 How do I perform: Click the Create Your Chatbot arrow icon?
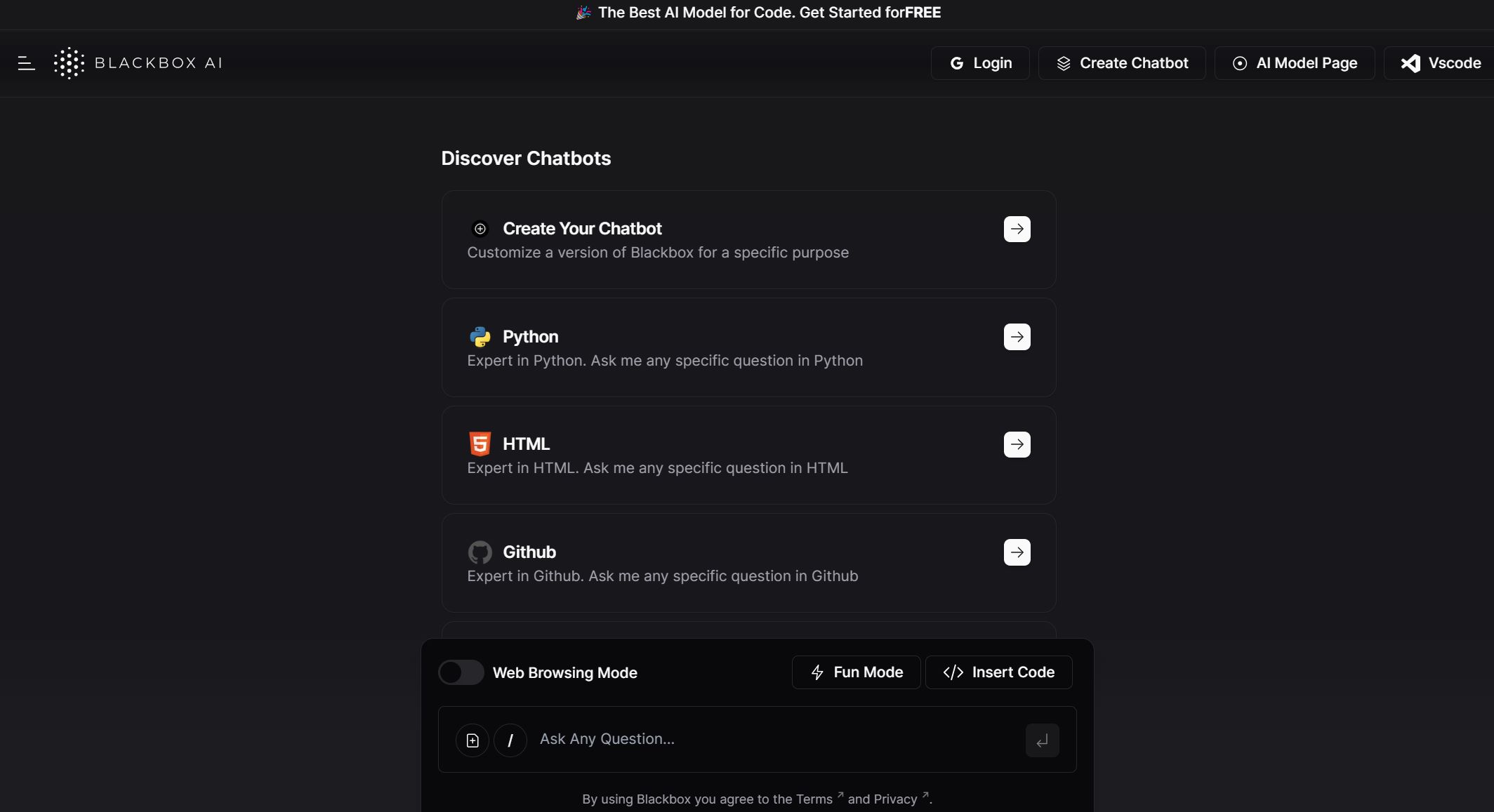pyautogui.click(x=1017, y=229)
